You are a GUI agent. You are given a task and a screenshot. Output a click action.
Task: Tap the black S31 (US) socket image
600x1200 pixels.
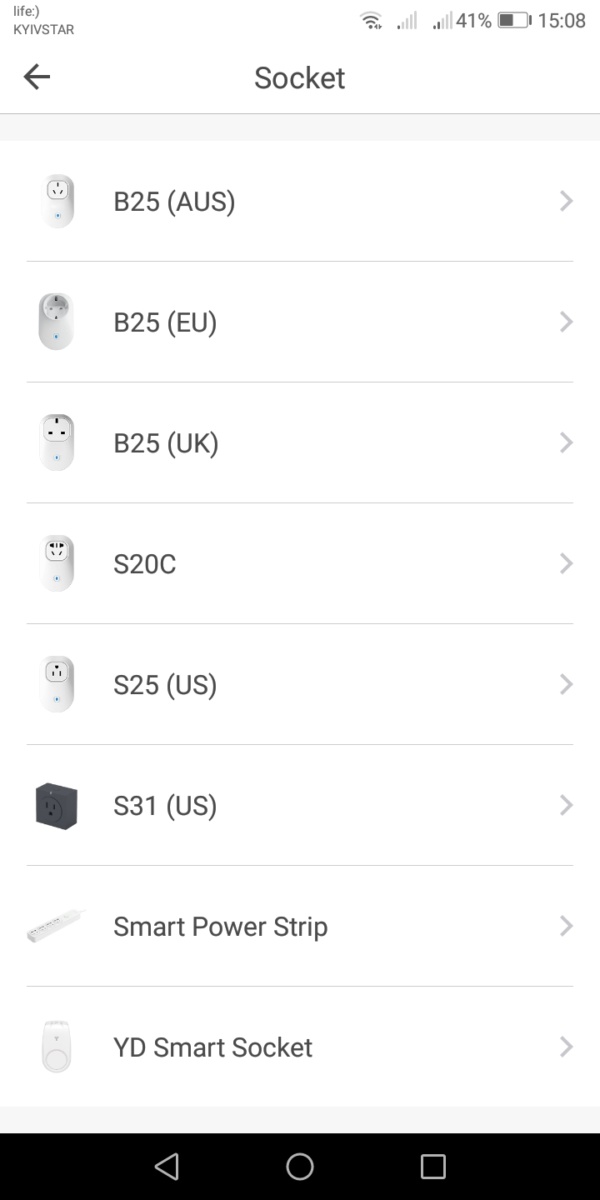pyautogui.click(x=57, y=806)
